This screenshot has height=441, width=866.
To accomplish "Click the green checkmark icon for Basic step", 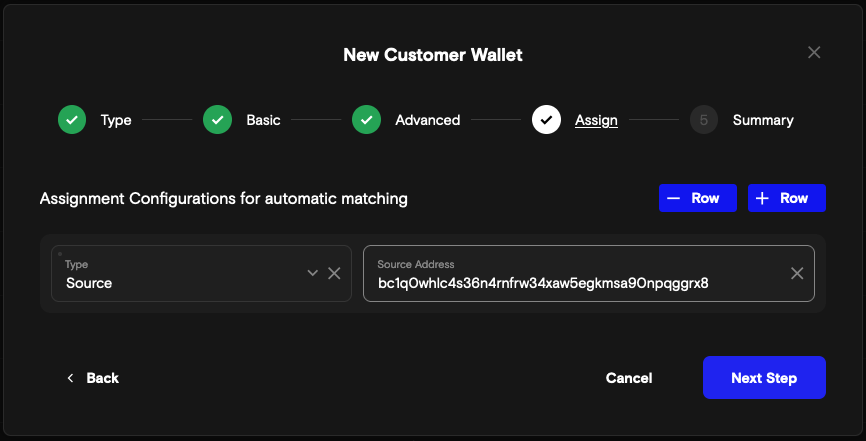I will (x=217, y=120).
